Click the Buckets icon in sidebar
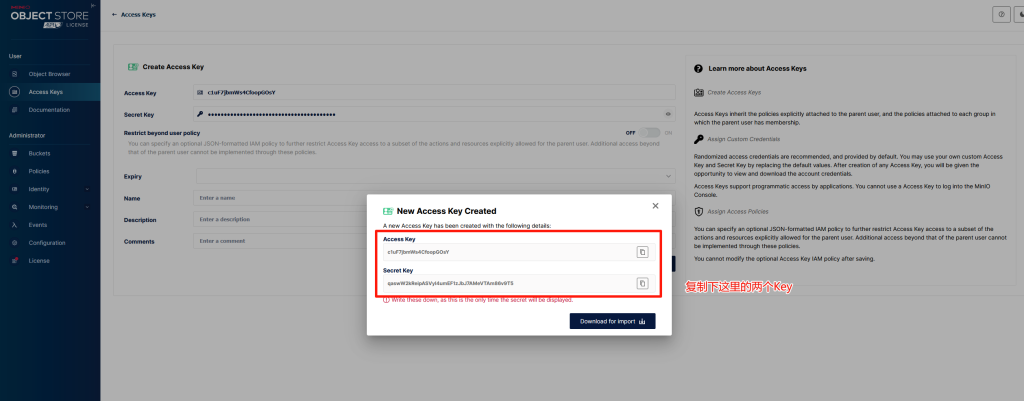The width and height of the screenshot is (1024, 401). (x=15, y=153)
